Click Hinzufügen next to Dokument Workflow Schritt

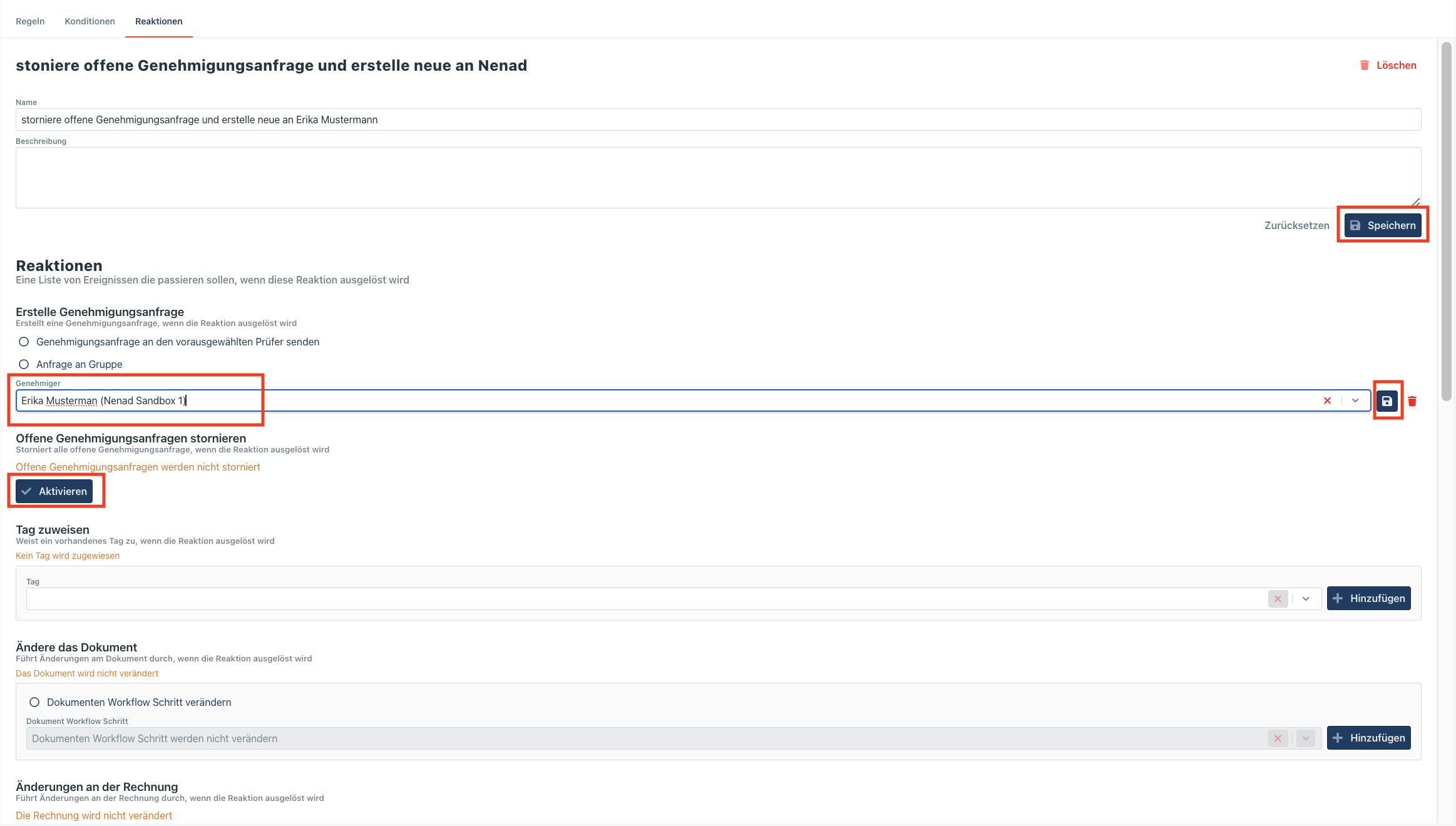pos(1368,738)
